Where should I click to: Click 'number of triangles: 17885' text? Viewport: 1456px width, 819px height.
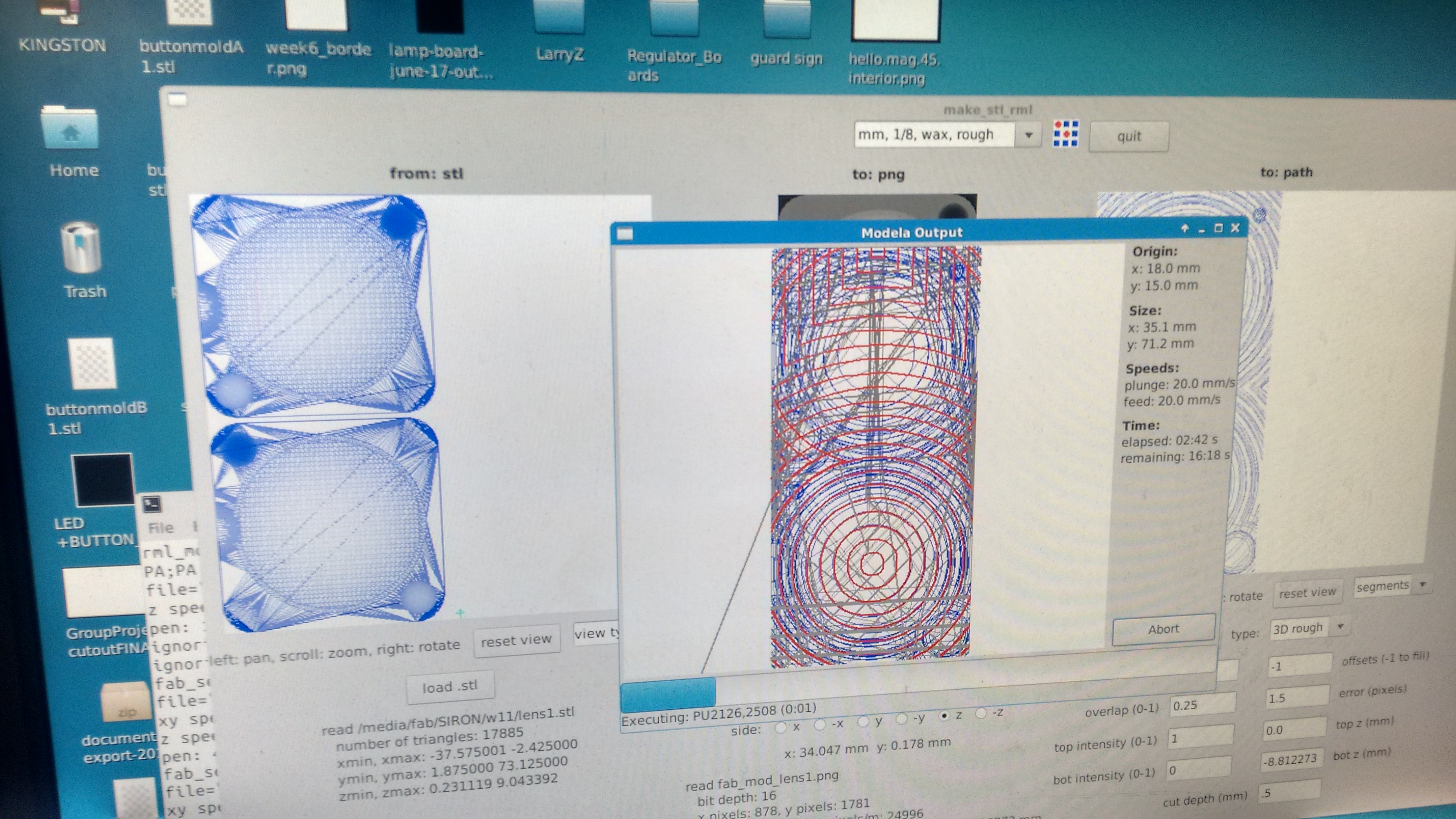pos(429,740)
